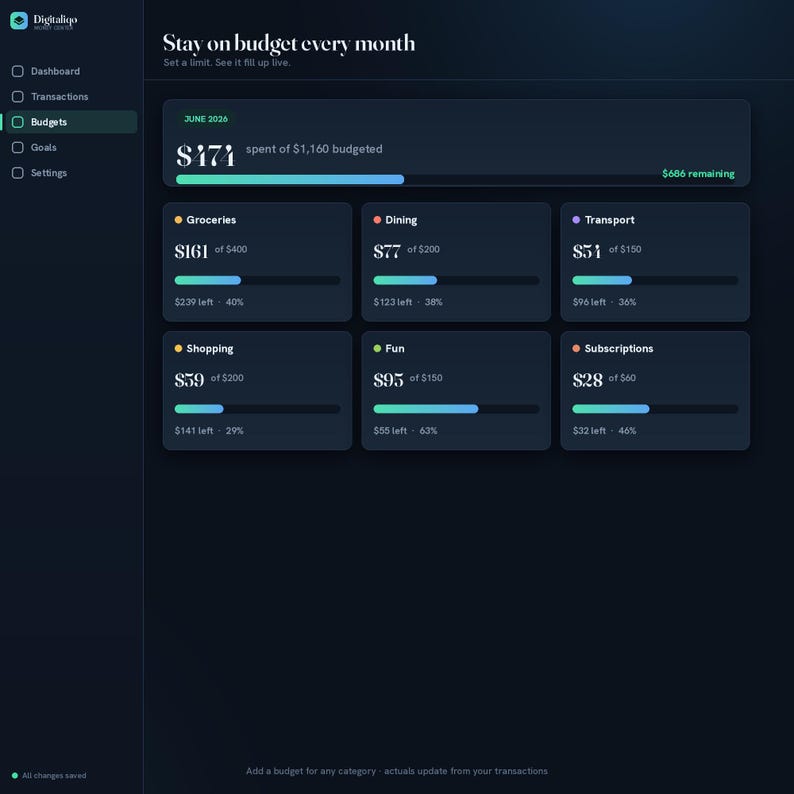Open the Transport budget card title
Viewport: 794px width, 794px height.
pos(610,220)
